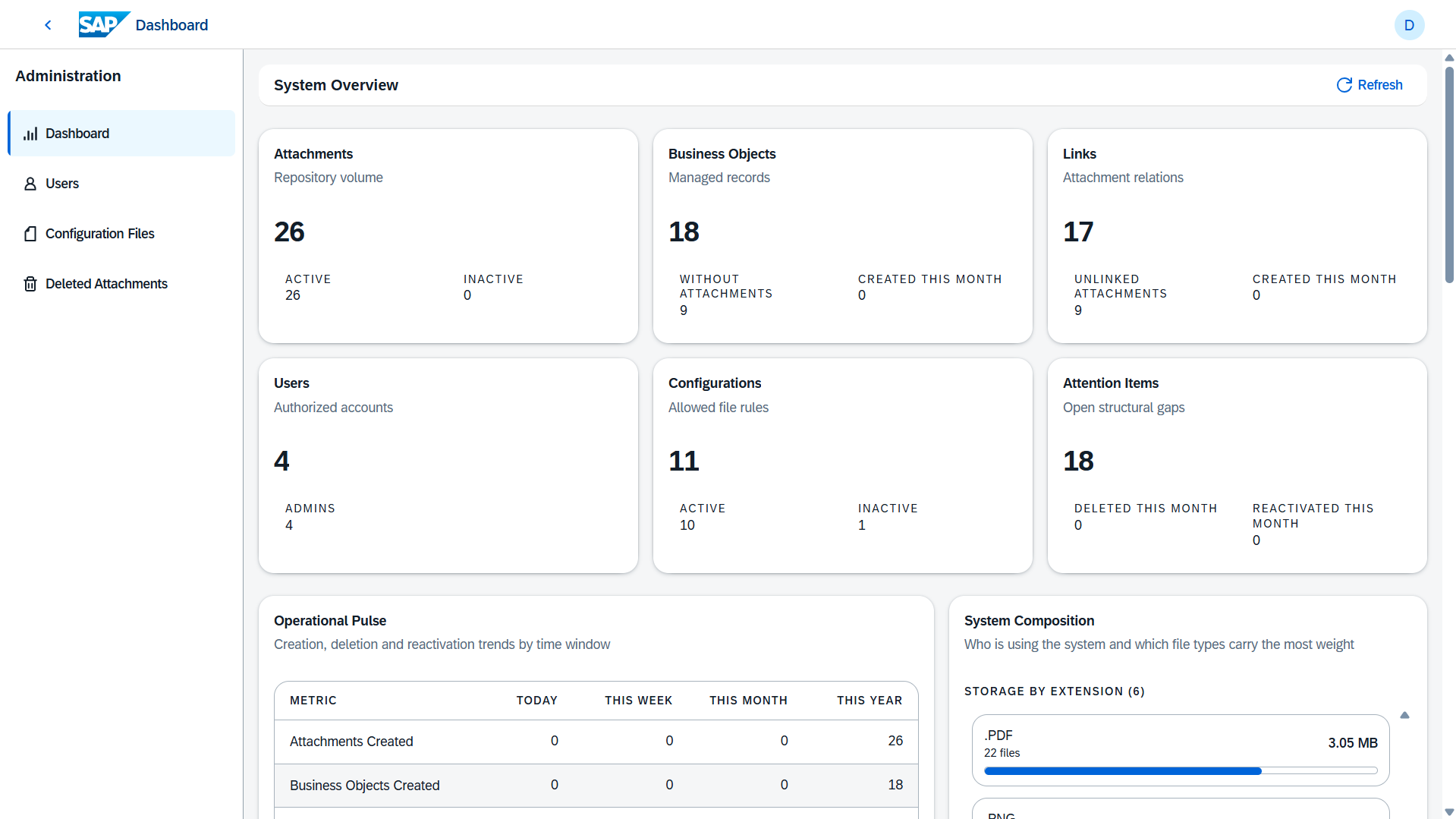Image resolution: width=1456 pixels, height=819 pixels.
Task: Click the page scrollbar up arrow
Action: click(1449, 58)
